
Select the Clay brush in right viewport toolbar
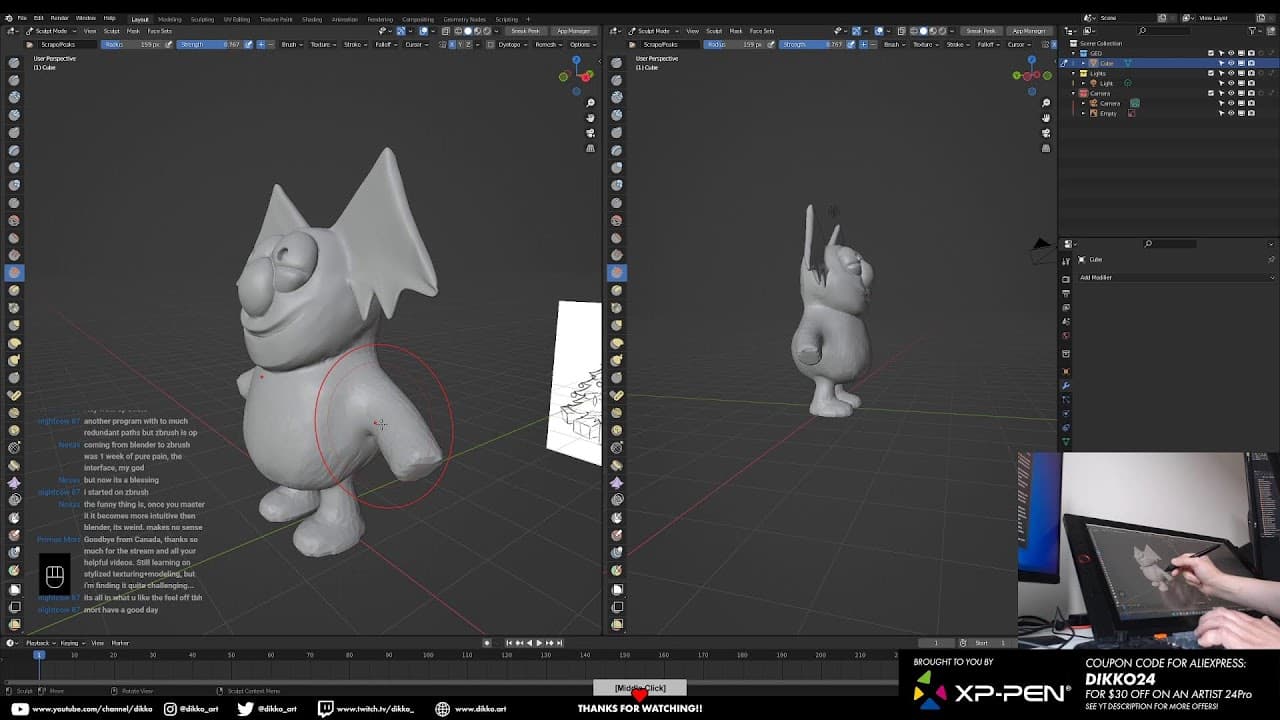pyautogui.click(x=617, y=97)
